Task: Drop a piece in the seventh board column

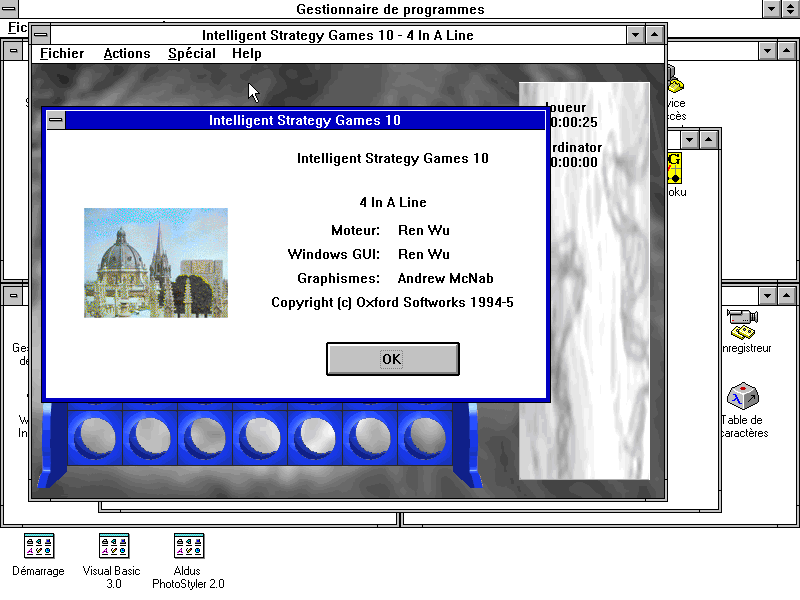Action: coord(424,437)
